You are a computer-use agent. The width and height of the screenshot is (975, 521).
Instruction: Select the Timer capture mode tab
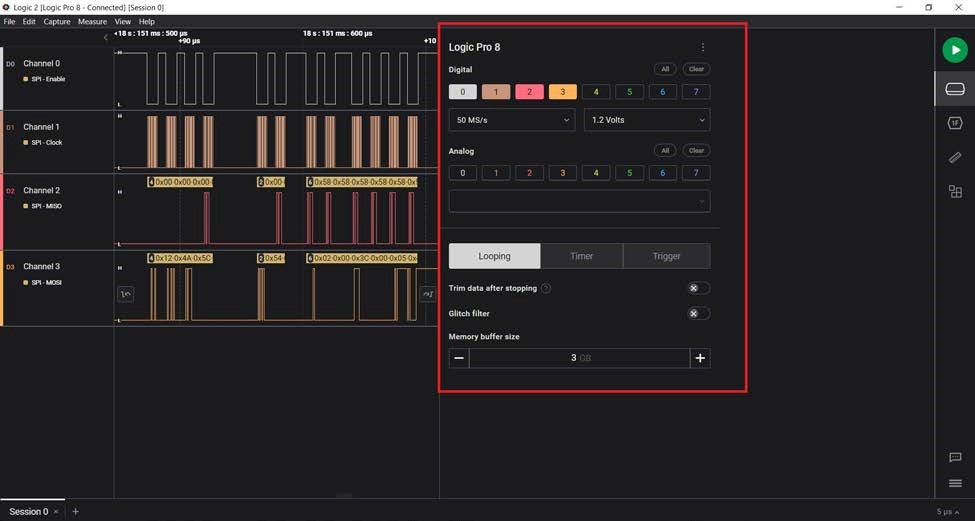tap(581, 256)
